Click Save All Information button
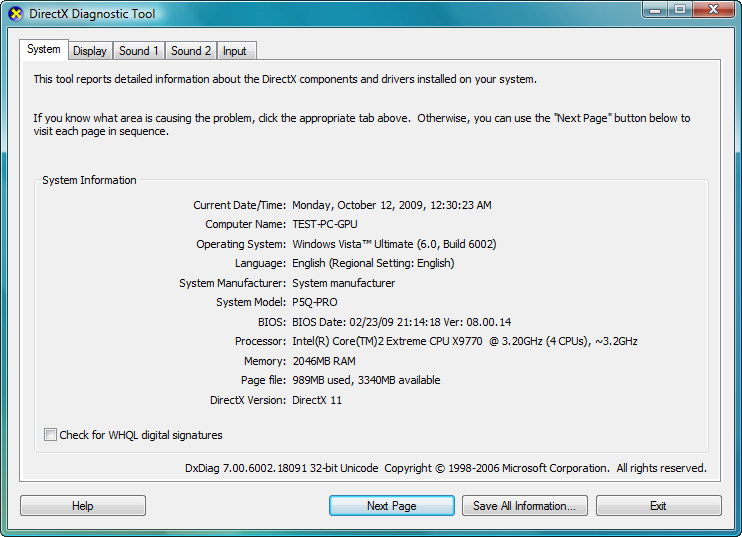Screen dimensions: 742x537 point(525,506)
